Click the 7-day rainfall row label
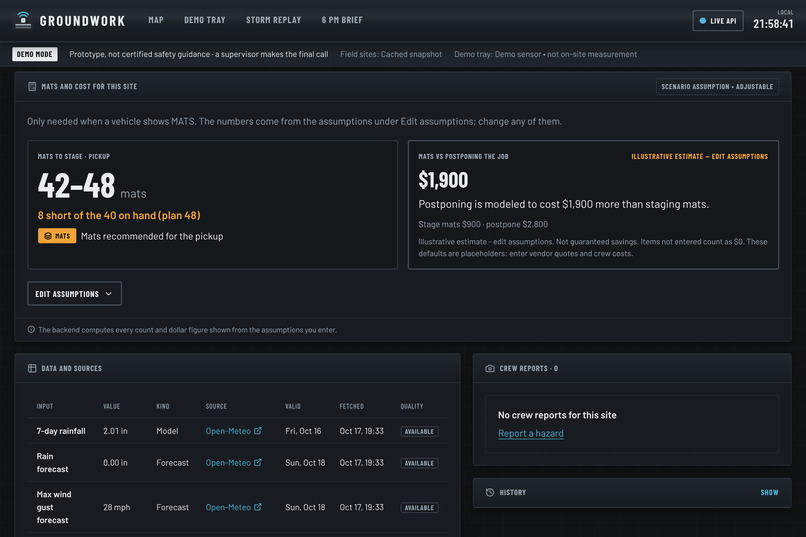806x537 pixels. click(x=61, y=431)
